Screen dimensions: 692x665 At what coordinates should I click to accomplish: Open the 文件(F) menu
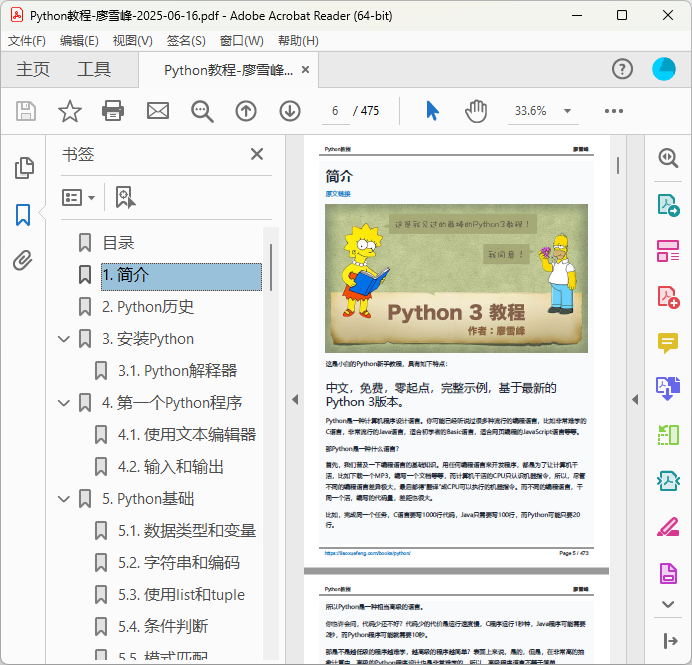pyautogui.click(x=26, y=41)
